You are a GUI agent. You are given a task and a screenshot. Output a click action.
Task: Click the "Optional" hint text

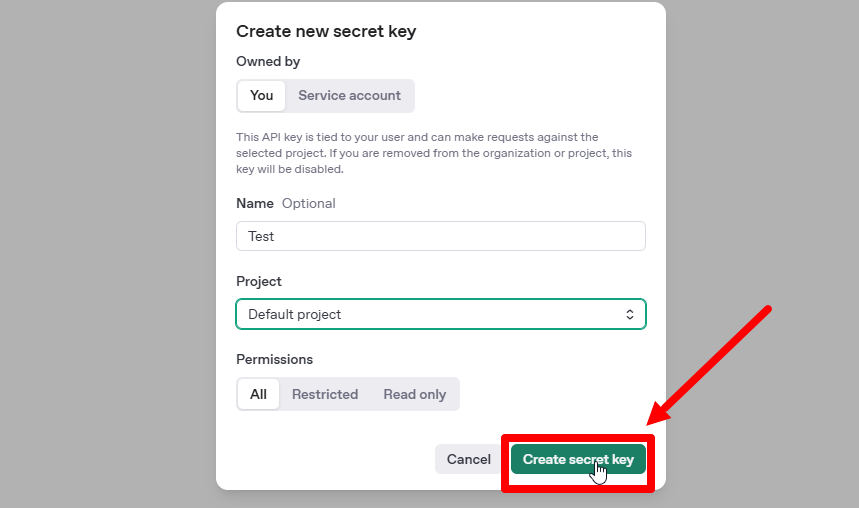click(x=309, y=203)
